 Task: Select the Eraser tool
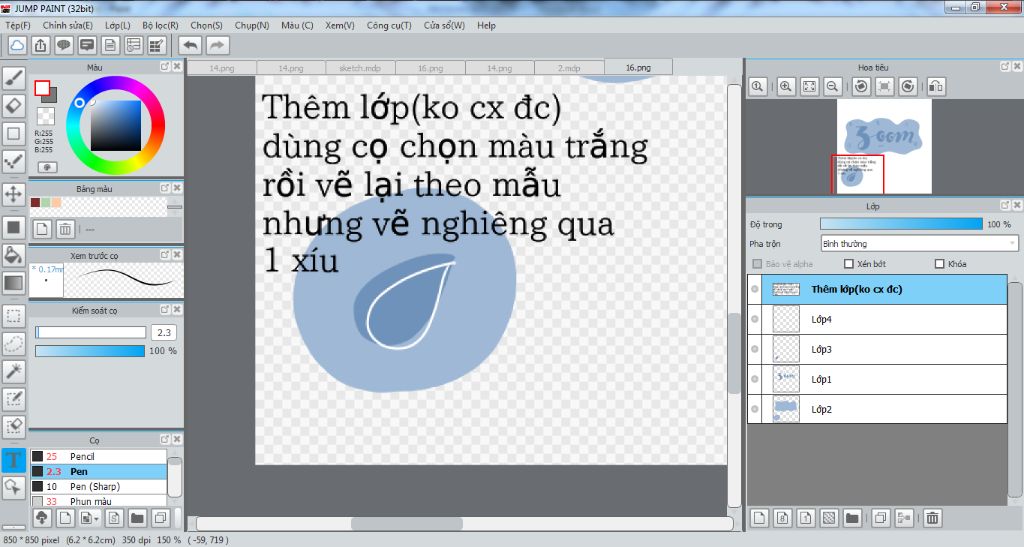pos(14,105)
